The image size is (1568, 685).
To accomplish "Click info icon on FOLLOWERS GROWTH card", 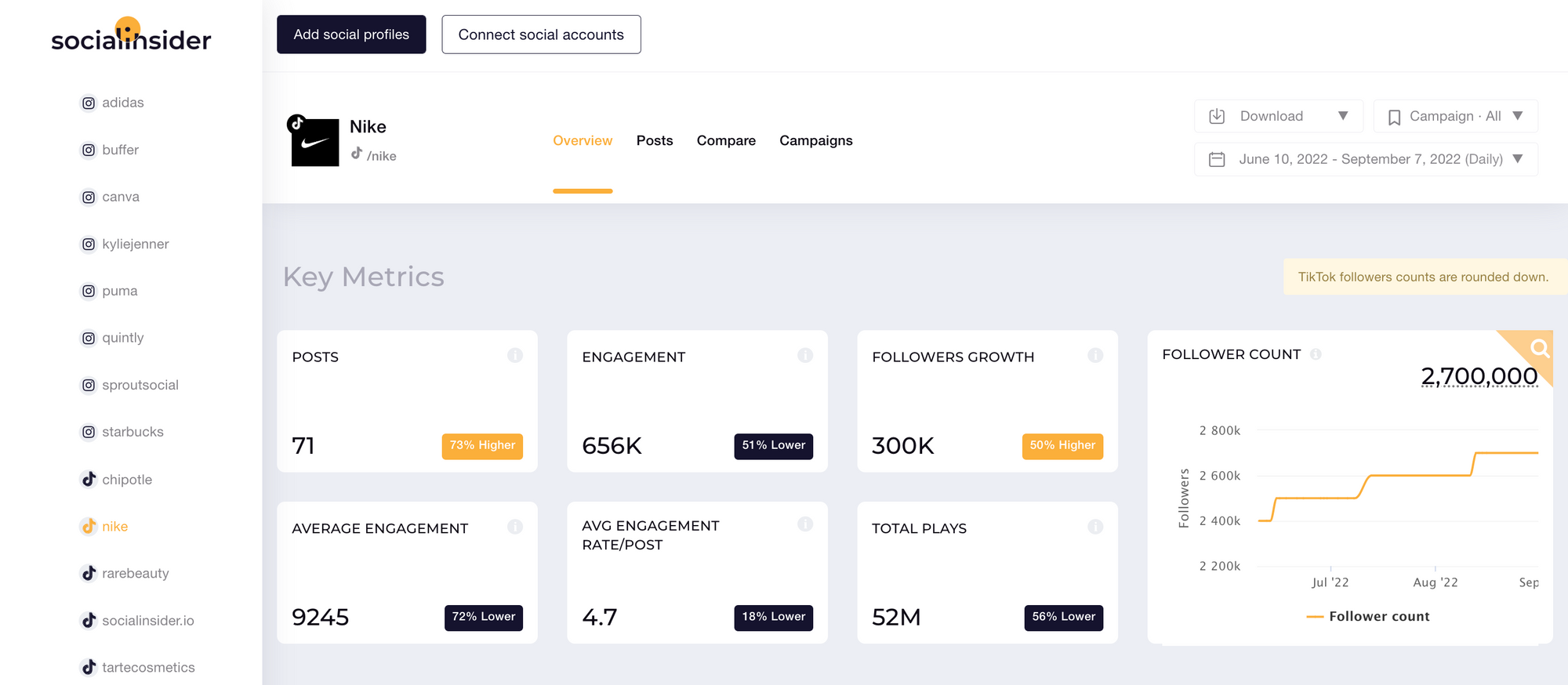I will click(x=1095, y=355).
